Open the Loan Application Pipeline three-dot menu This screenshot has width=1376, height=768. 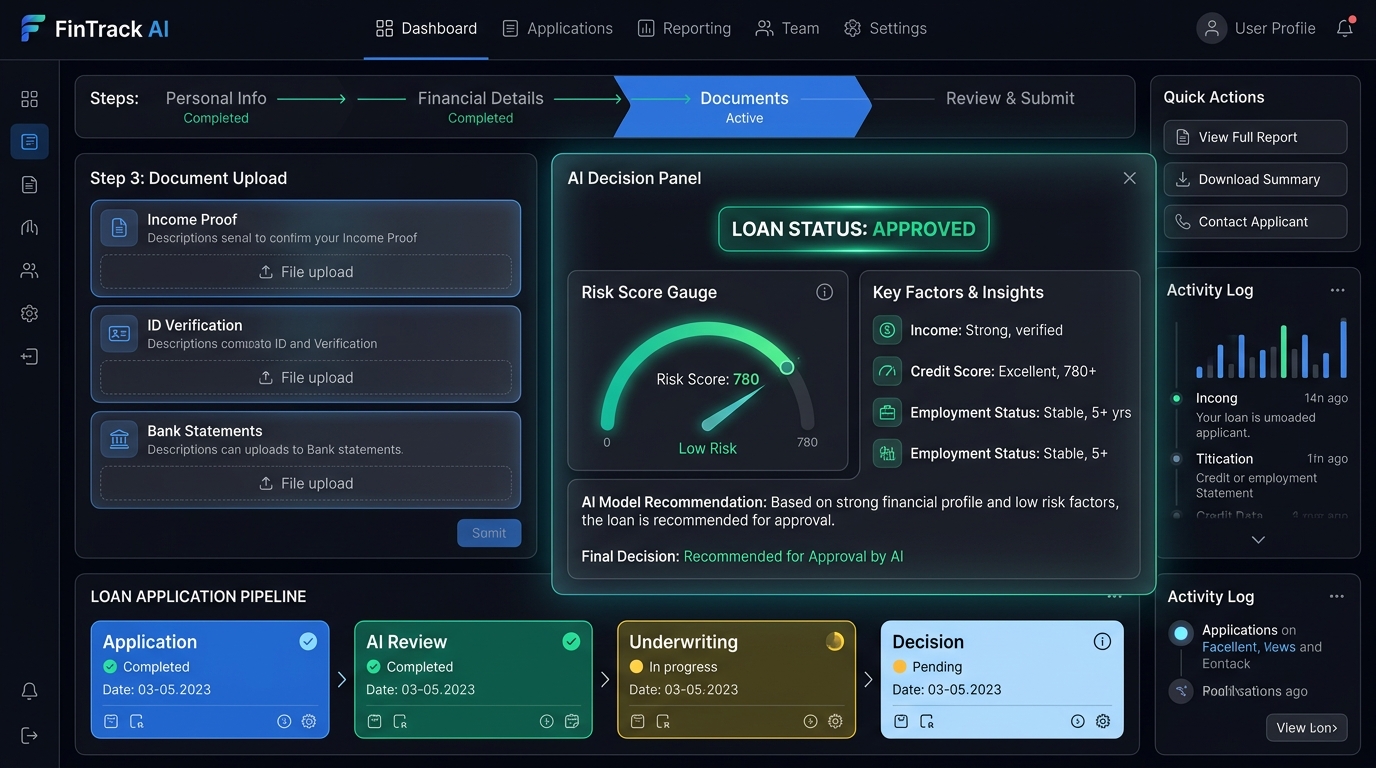pos(1114,597)
